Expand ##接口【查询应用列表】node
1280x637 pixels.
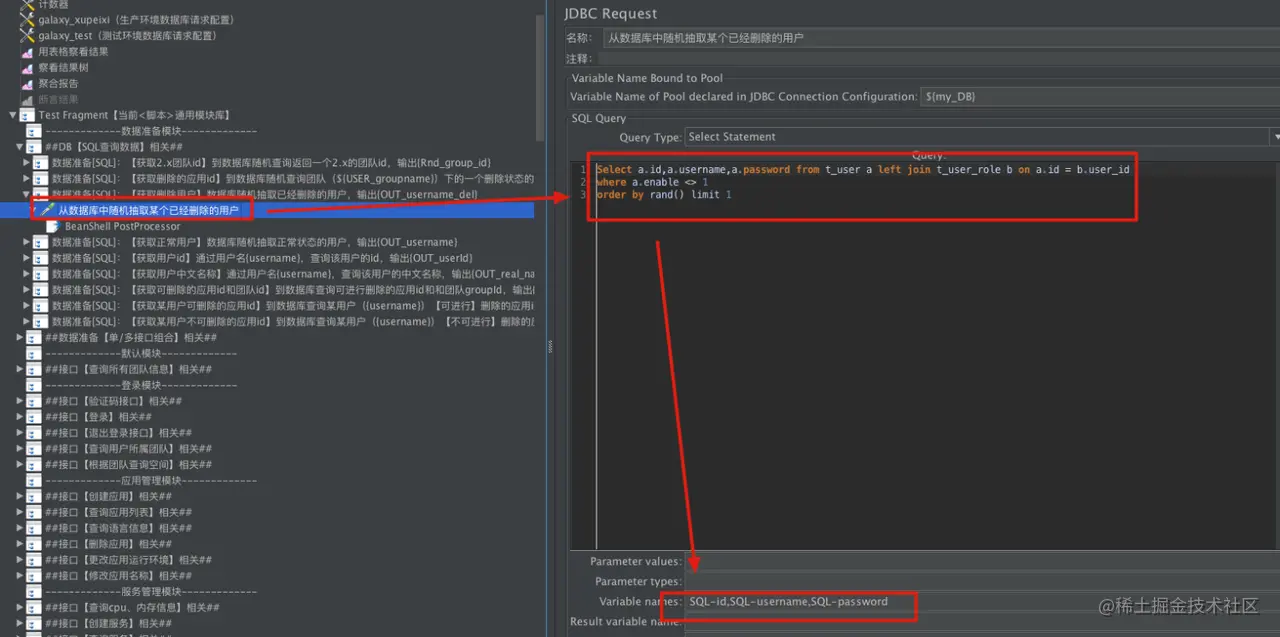20,512
